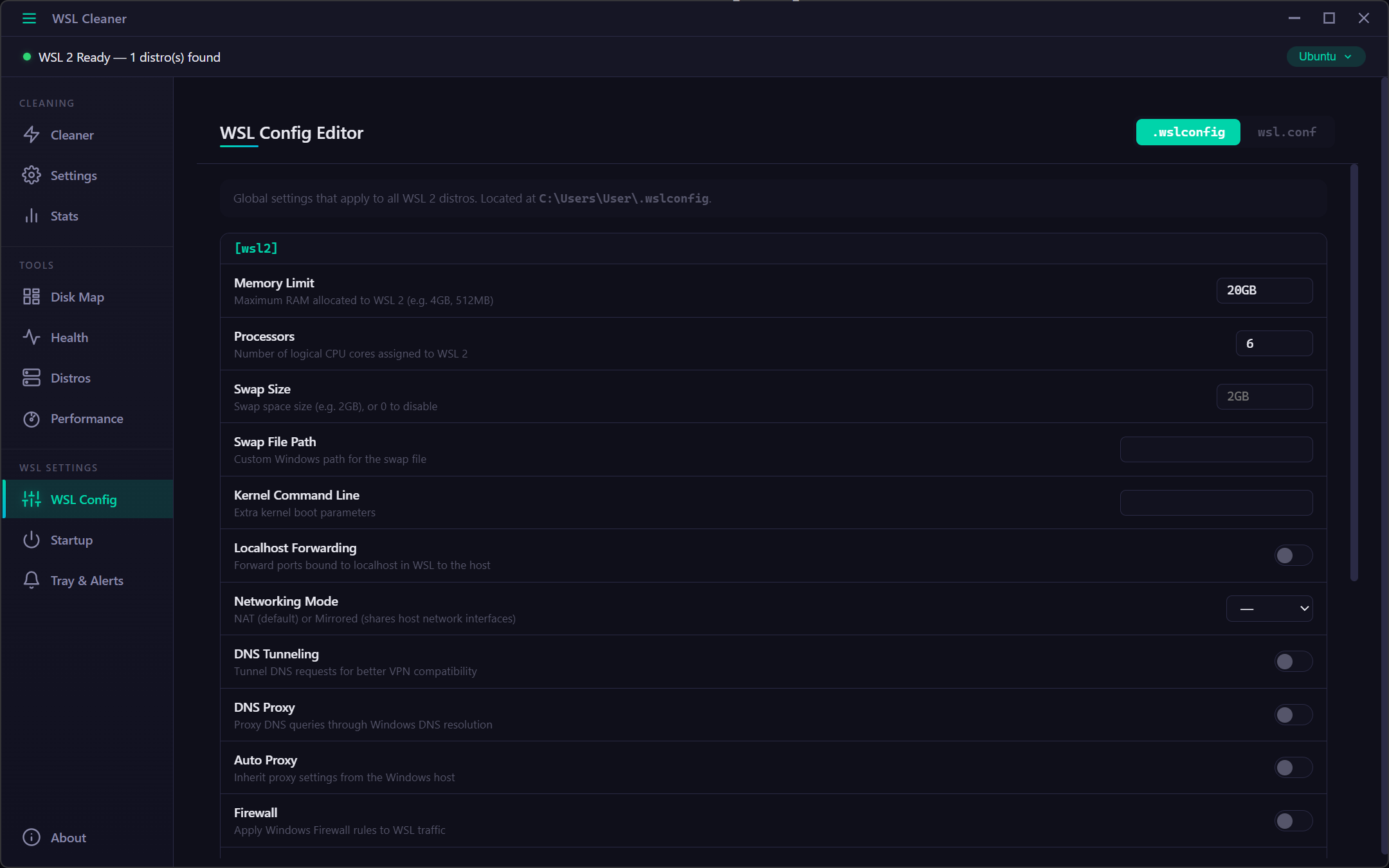Click the Cleaner lightning bolt icon
This screenshot has height=868, width=1389.
tap(32, 135)
